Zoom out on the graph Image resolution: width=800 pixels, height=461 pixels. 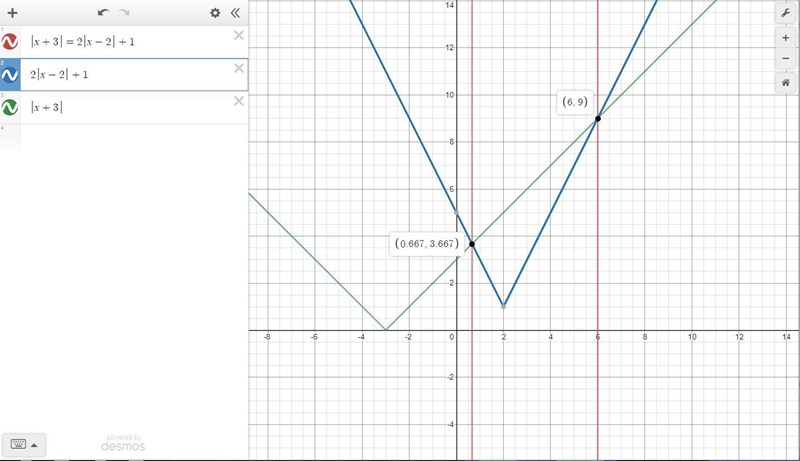786,59
